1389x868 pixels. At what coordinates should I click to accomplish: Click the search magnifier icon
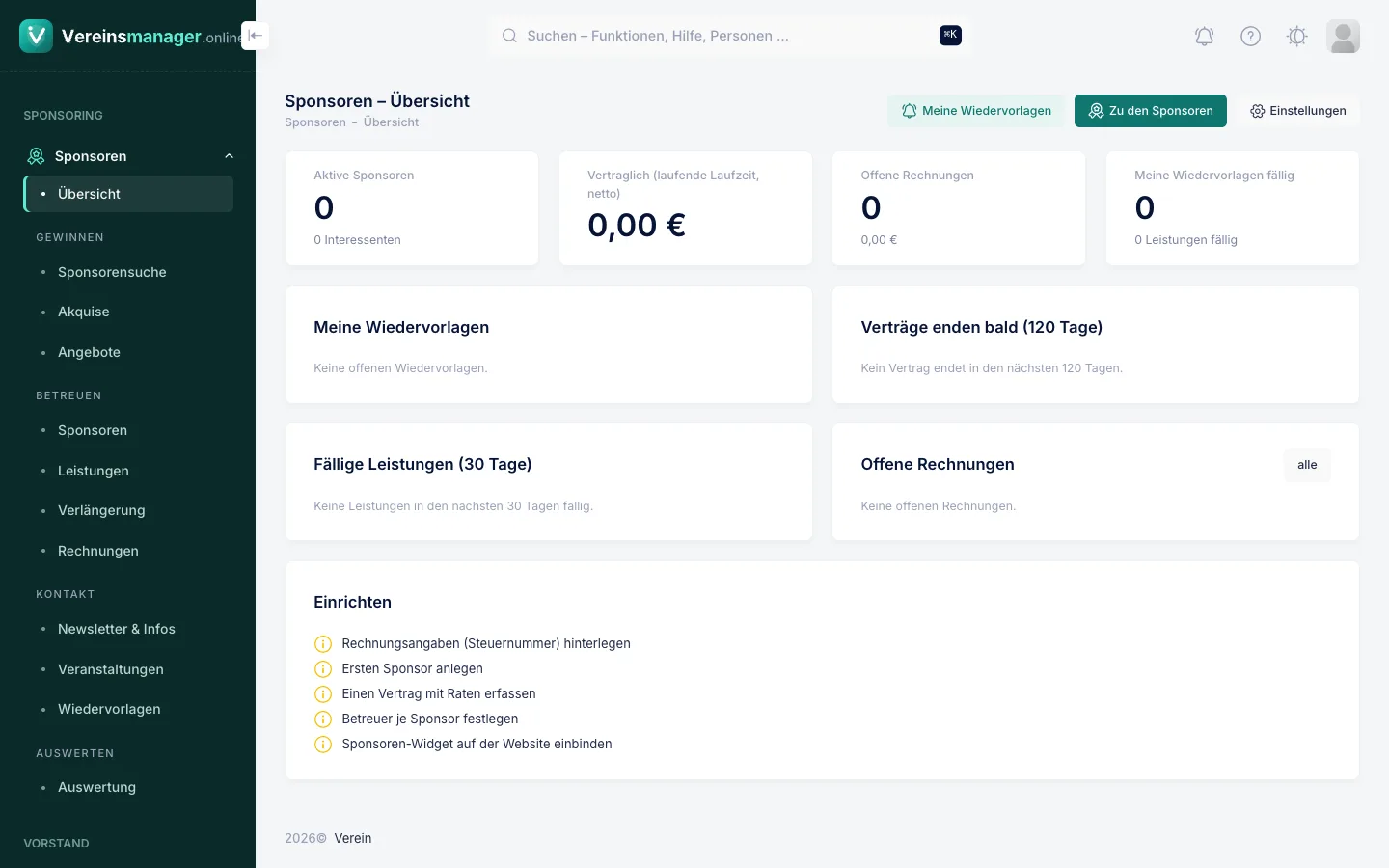(x=509, y=36)
